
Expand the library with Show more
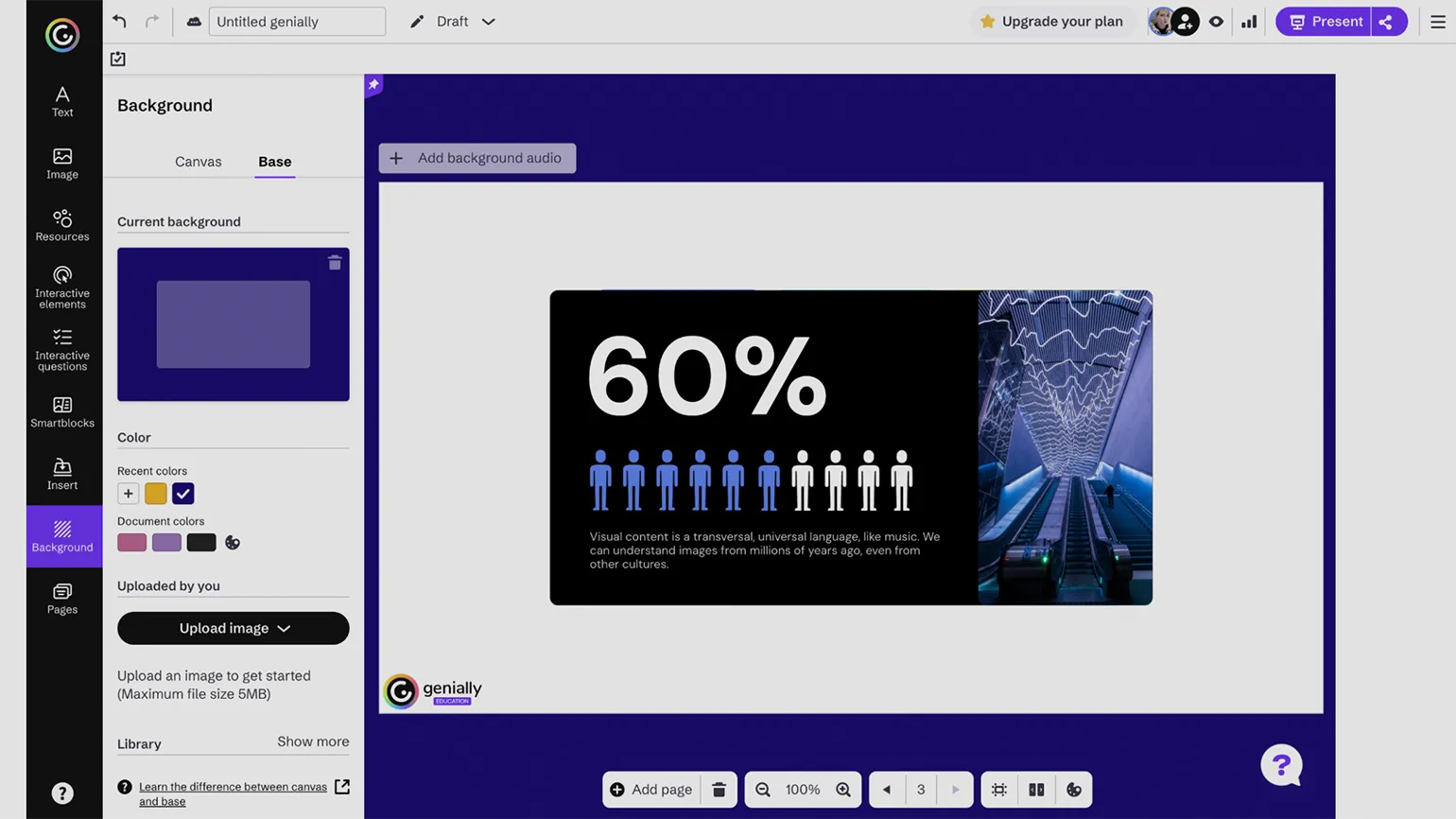[x=313, y=741]
